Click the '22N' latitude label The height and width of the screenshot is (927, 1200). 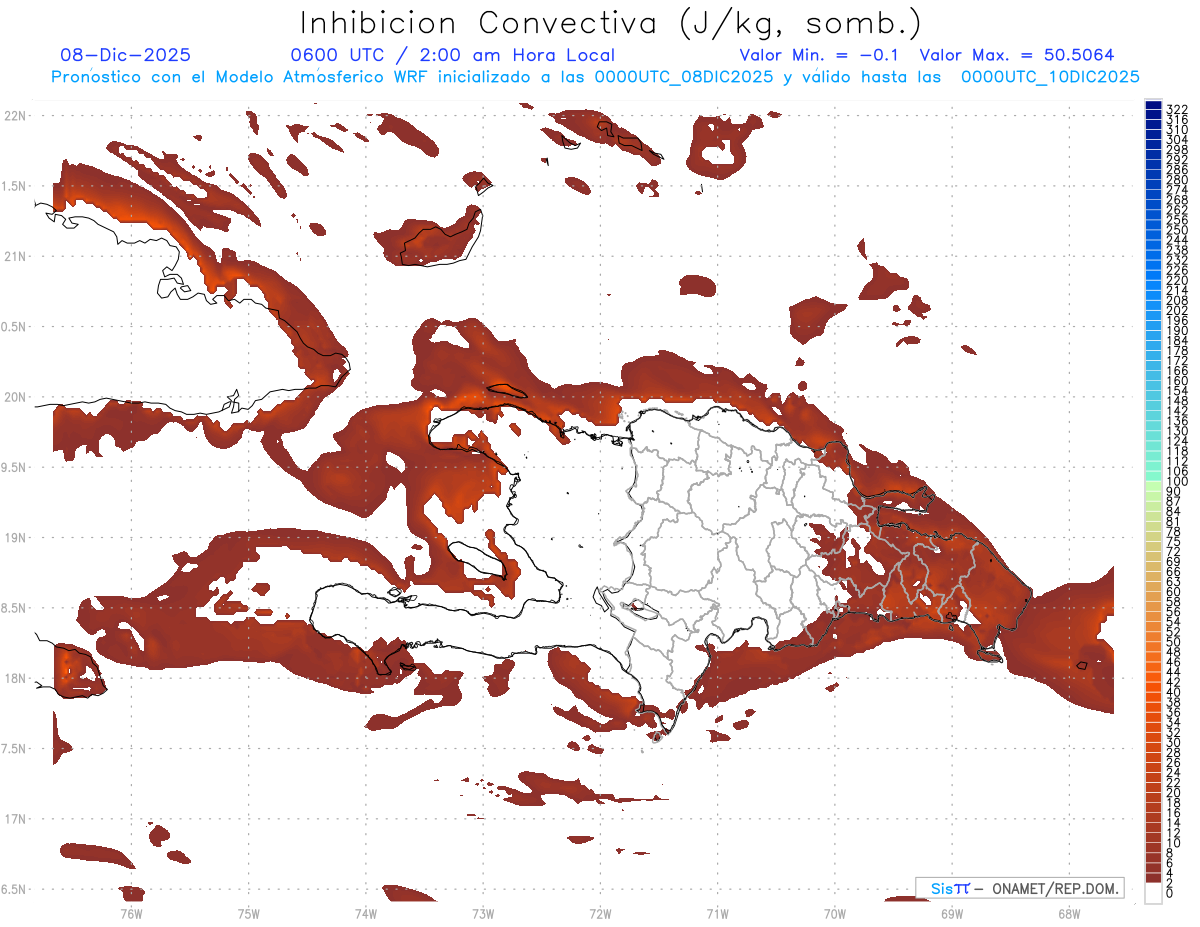14,115
